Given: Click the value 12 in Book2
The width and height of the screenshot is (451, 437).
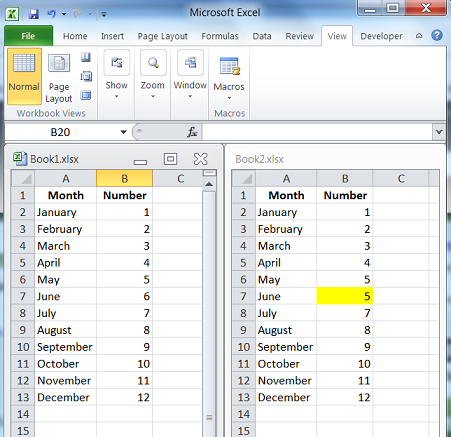Looking at the screenshot, I should point(345,397).
